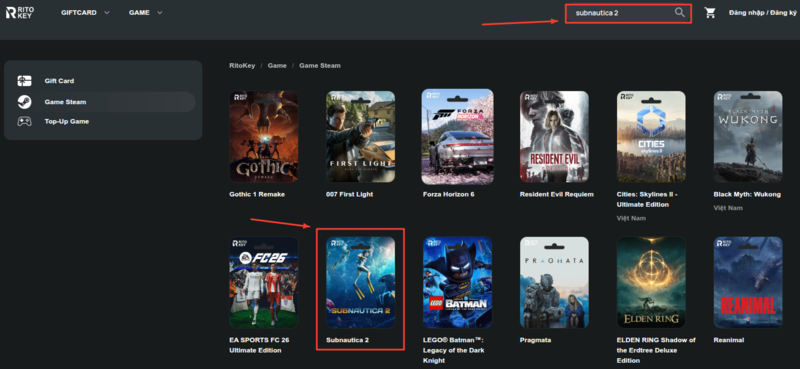Open the Cities Skylines II cover image

coord(651,137)
